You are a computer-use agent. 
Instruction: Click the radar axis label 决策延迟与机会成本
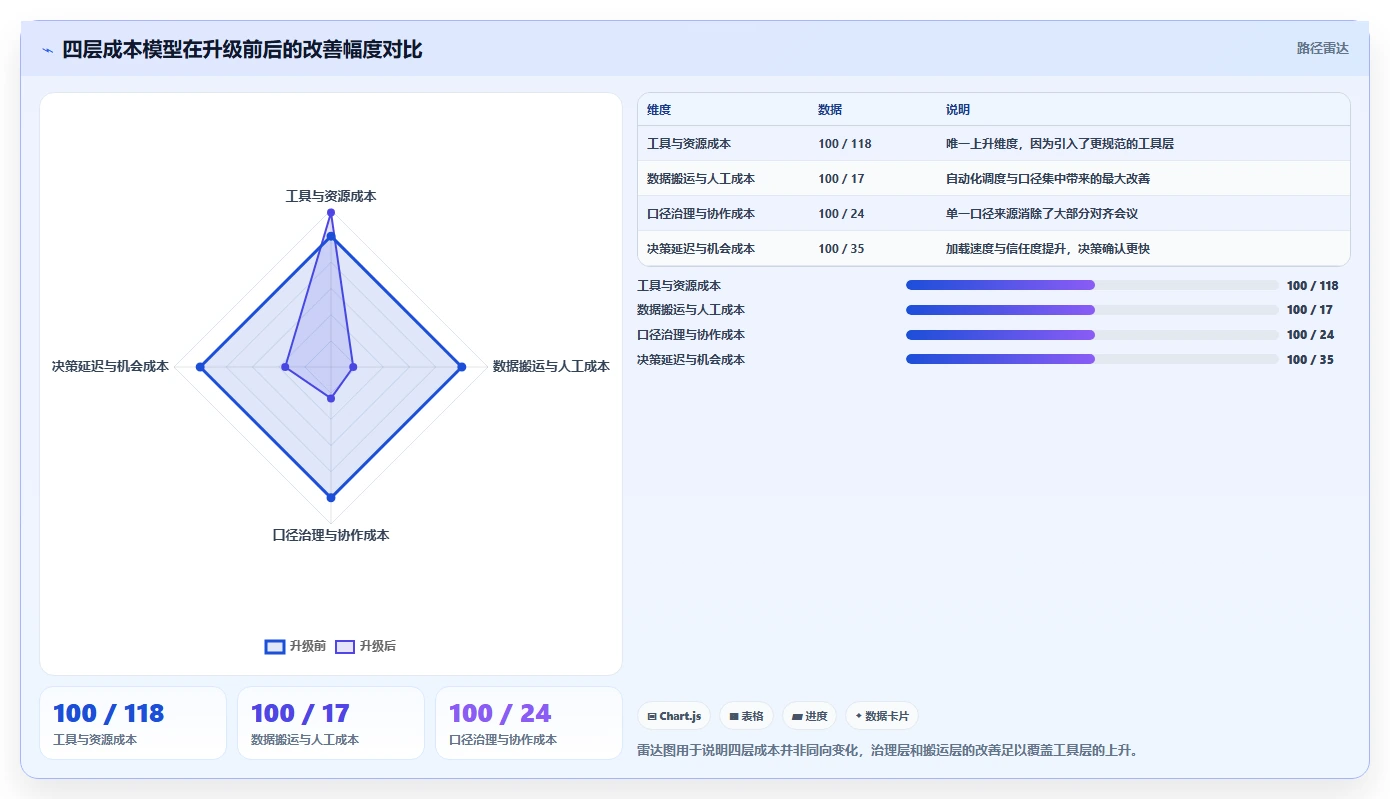tap(110, 366)
